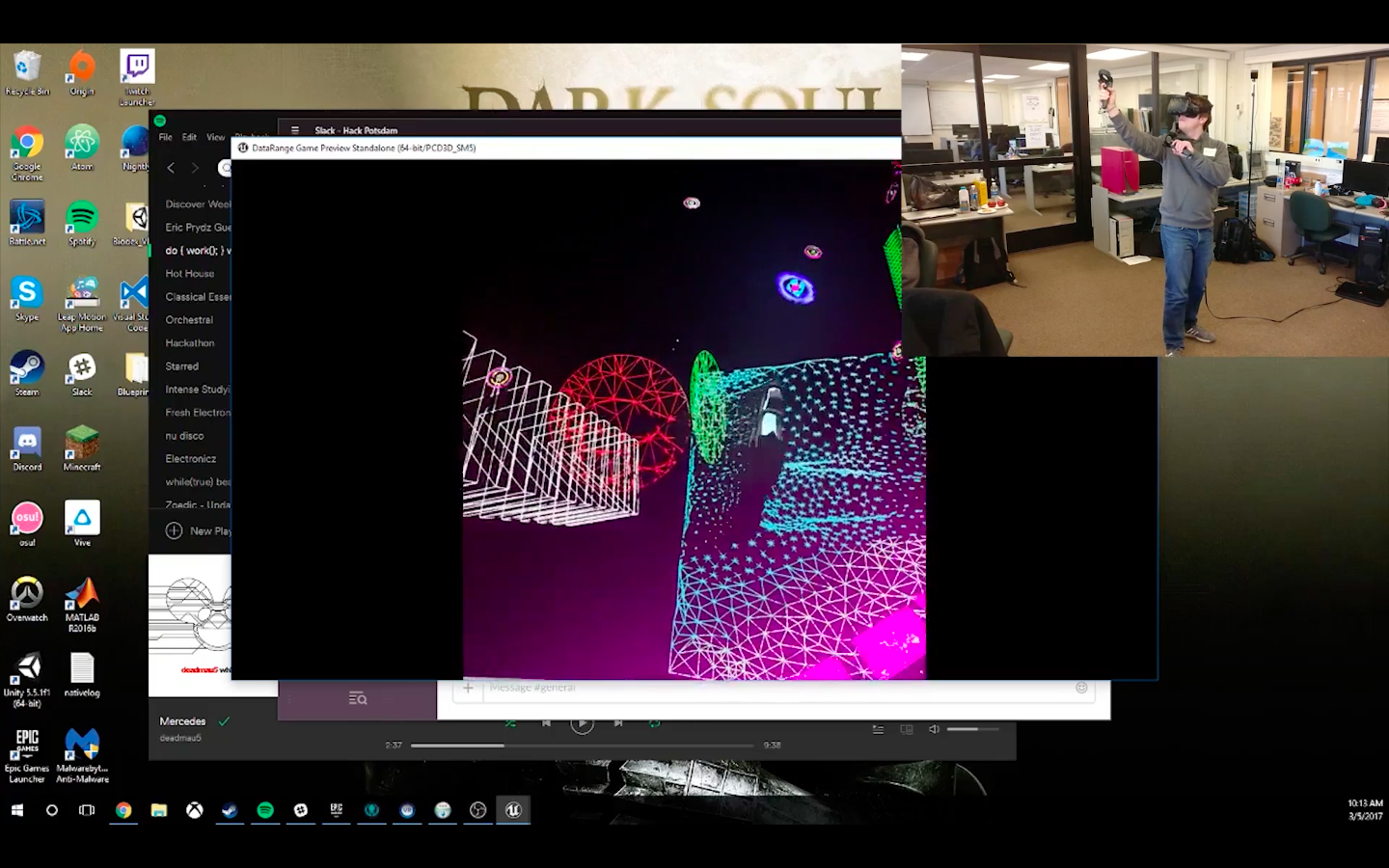Open the Slack hamburger menu
Screen dimensions: 1389x868
pos(295,130)
